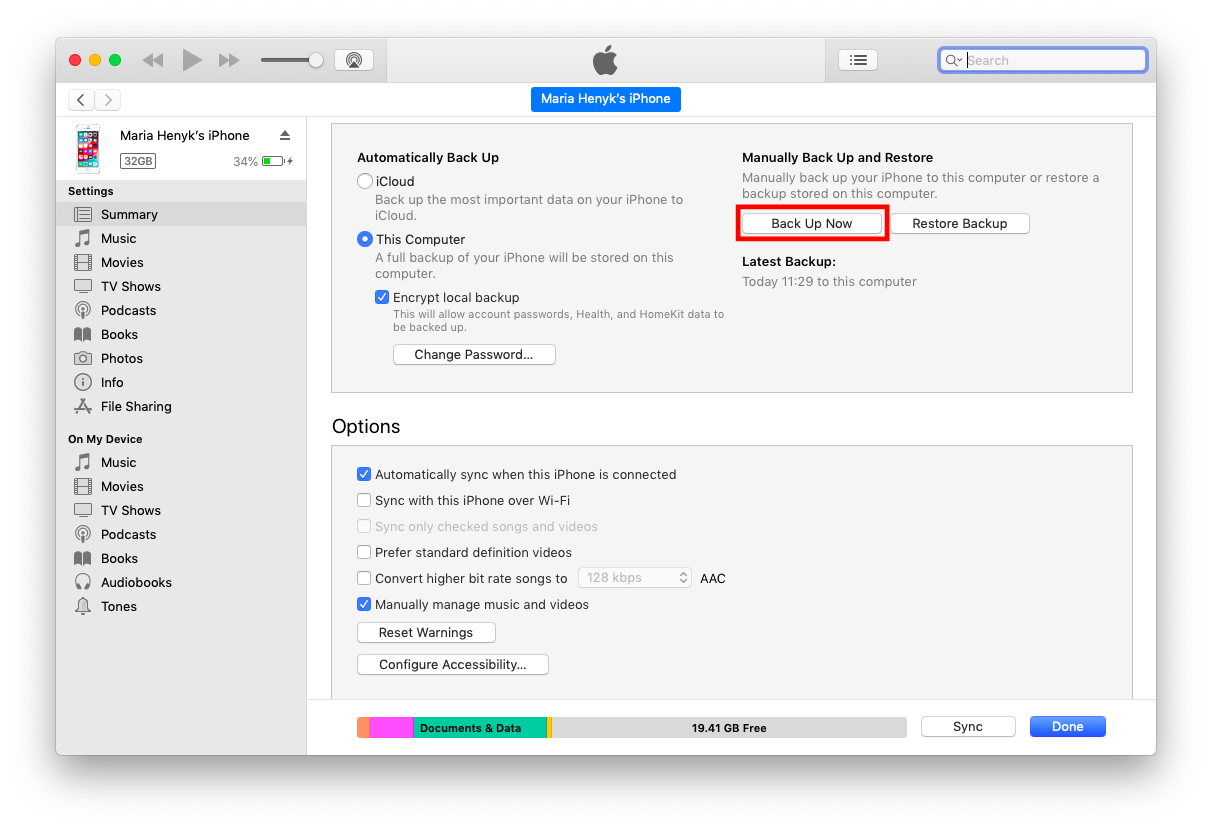The height and width of the screenshot is (829, 1212).
Task: Click the Sync button
Action: click(x=968, y=727)
